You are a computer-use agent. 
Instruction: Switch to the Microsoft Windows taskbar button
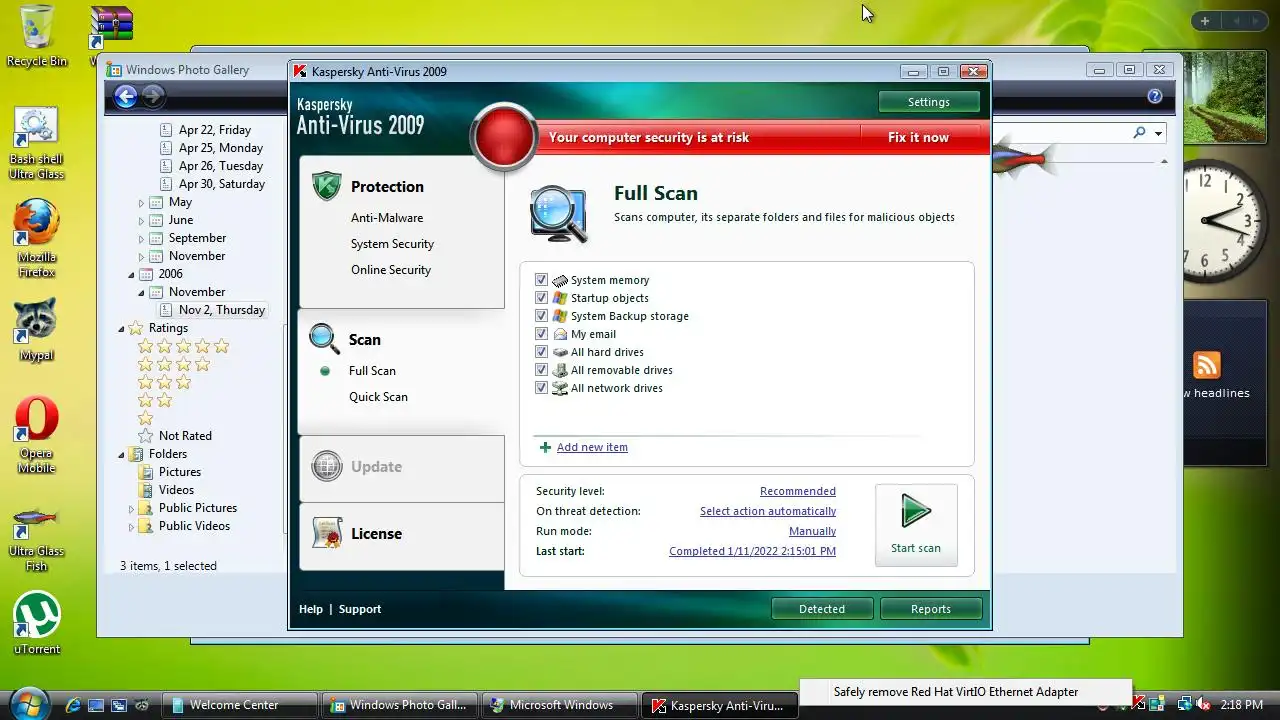(559, 705)
